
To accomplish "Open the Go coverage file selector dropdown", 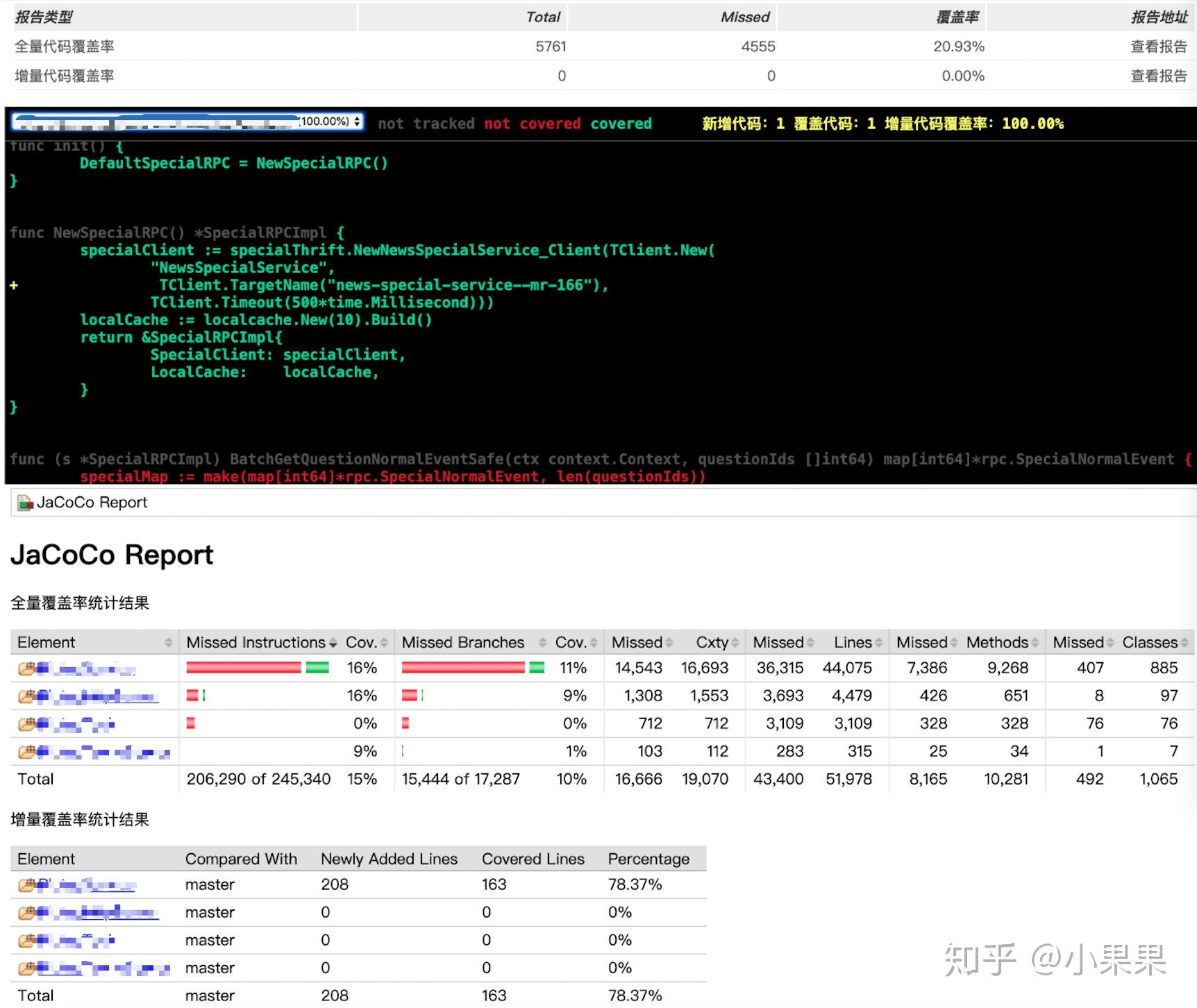I will (187, 122).
